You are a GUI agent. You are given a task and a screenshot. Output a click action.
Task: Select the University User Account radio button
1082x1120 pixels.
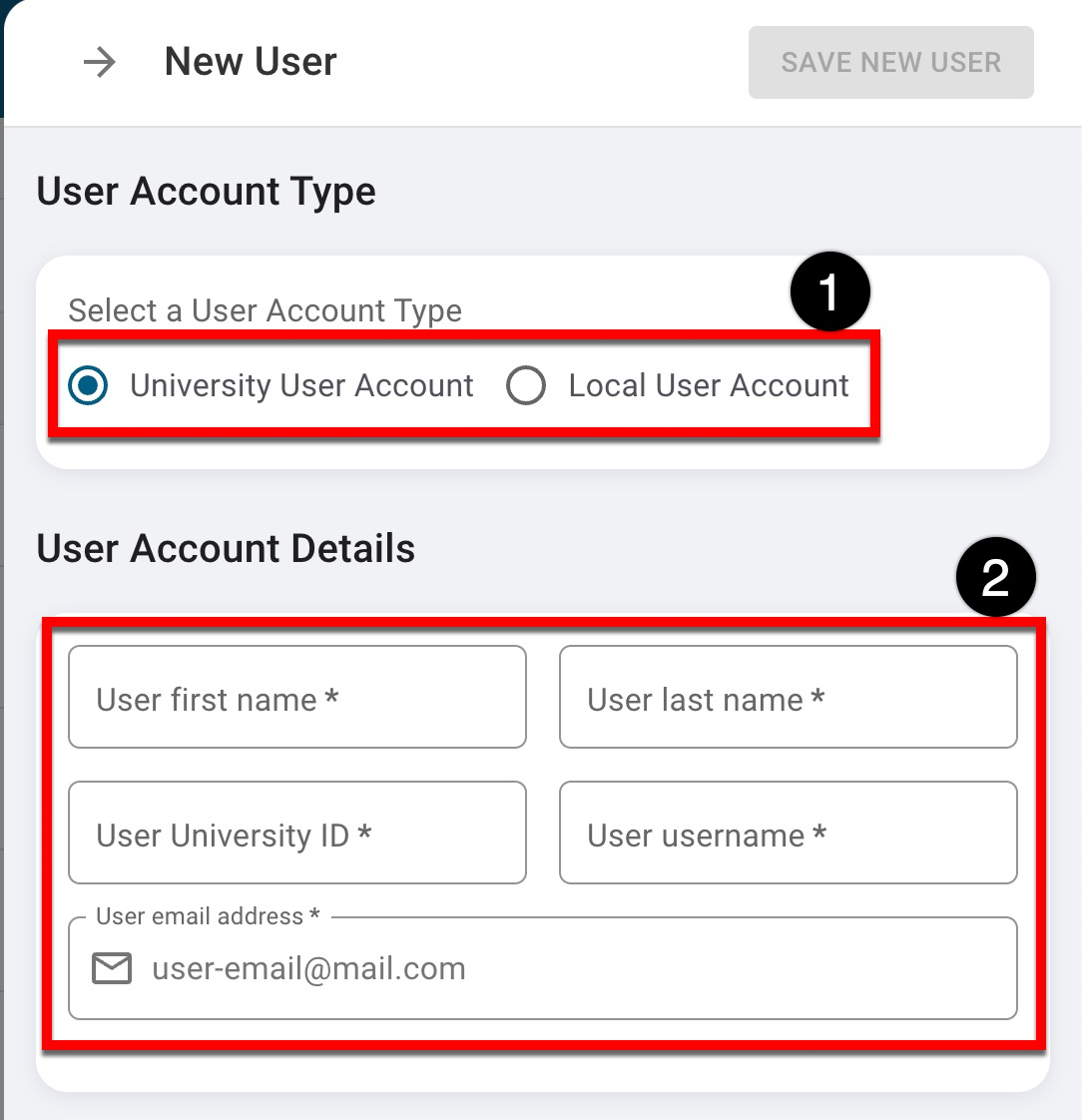tap(89, 386)
